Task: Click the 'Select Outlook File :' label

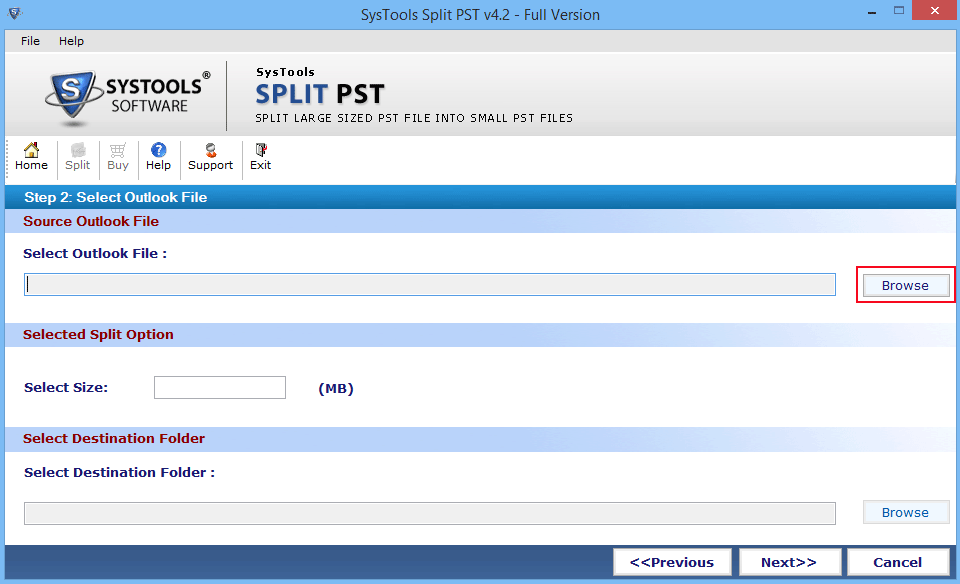Action: [x=95, y=253]
